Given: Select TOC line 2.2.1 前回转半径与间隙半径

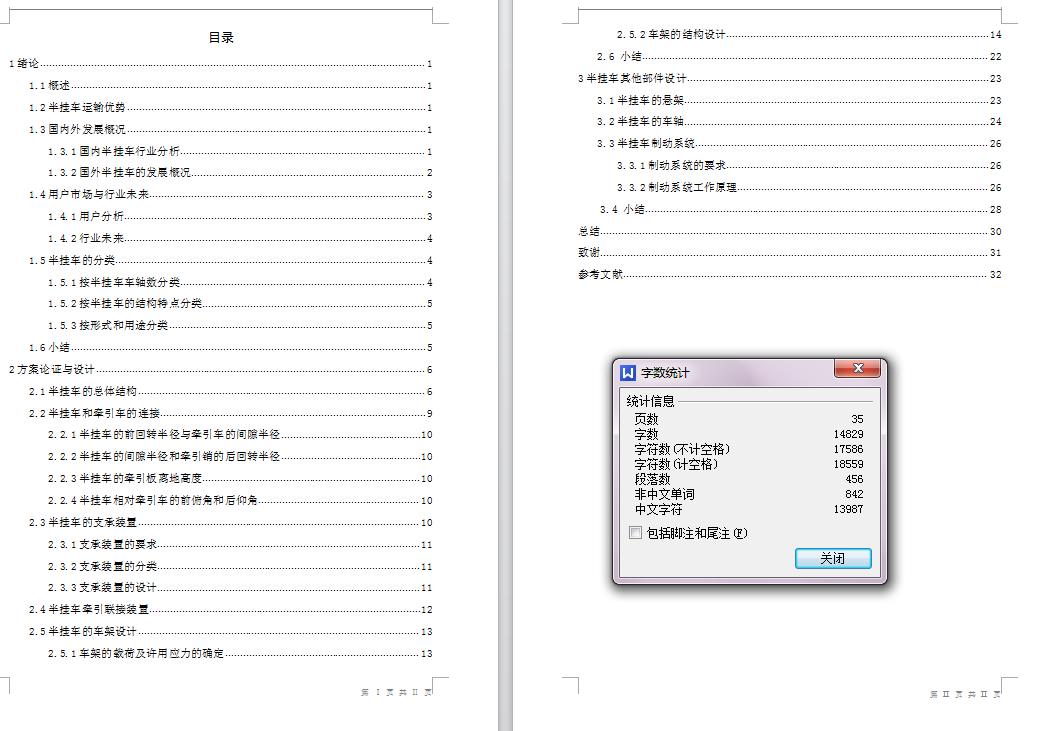Looking at the screenshot, I should (x=240, y=434).
